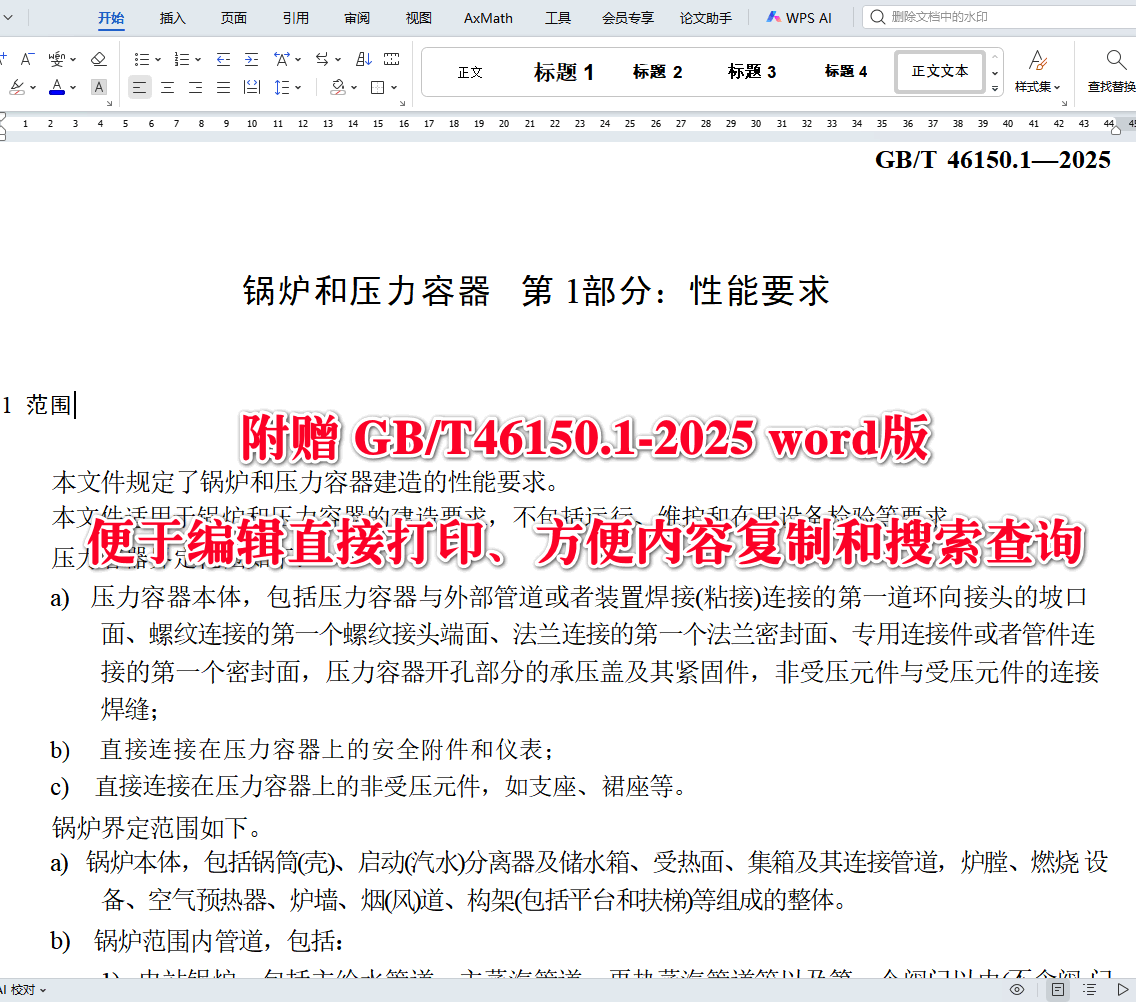Apply distributed alignment
The image size is (1136, 1002).
pyautogui.click(x=251, y=88)
